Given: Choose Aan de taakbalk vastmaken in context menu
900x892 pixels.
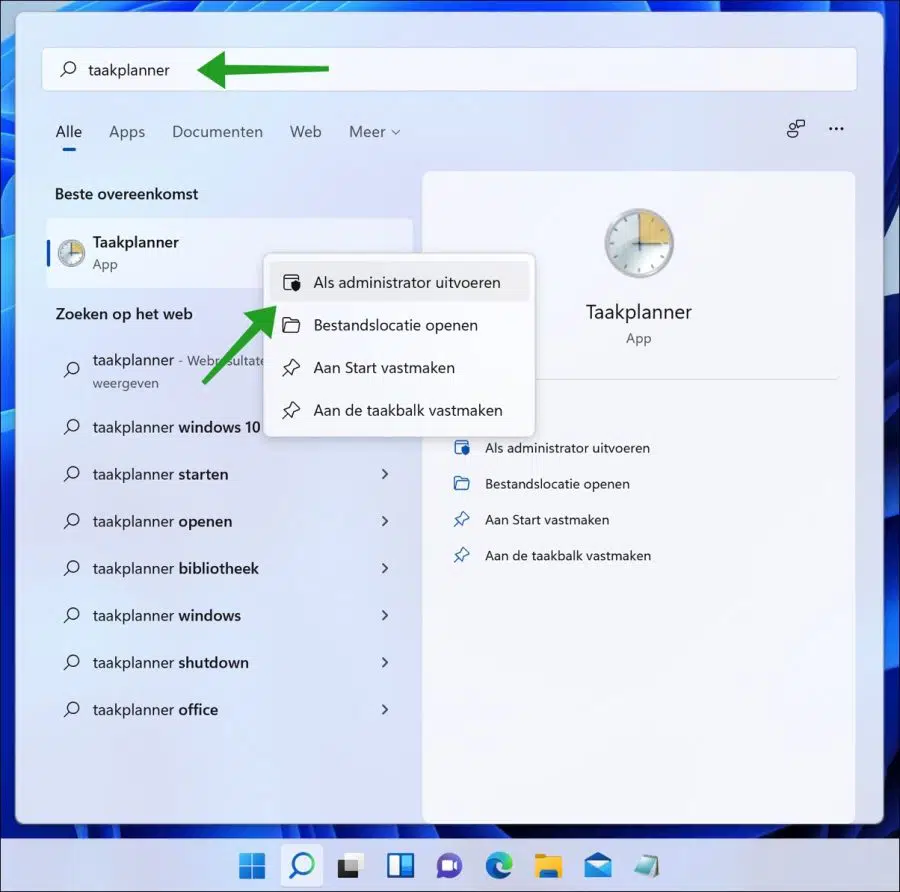Looking at the screenshot, I should click(399, 410).
